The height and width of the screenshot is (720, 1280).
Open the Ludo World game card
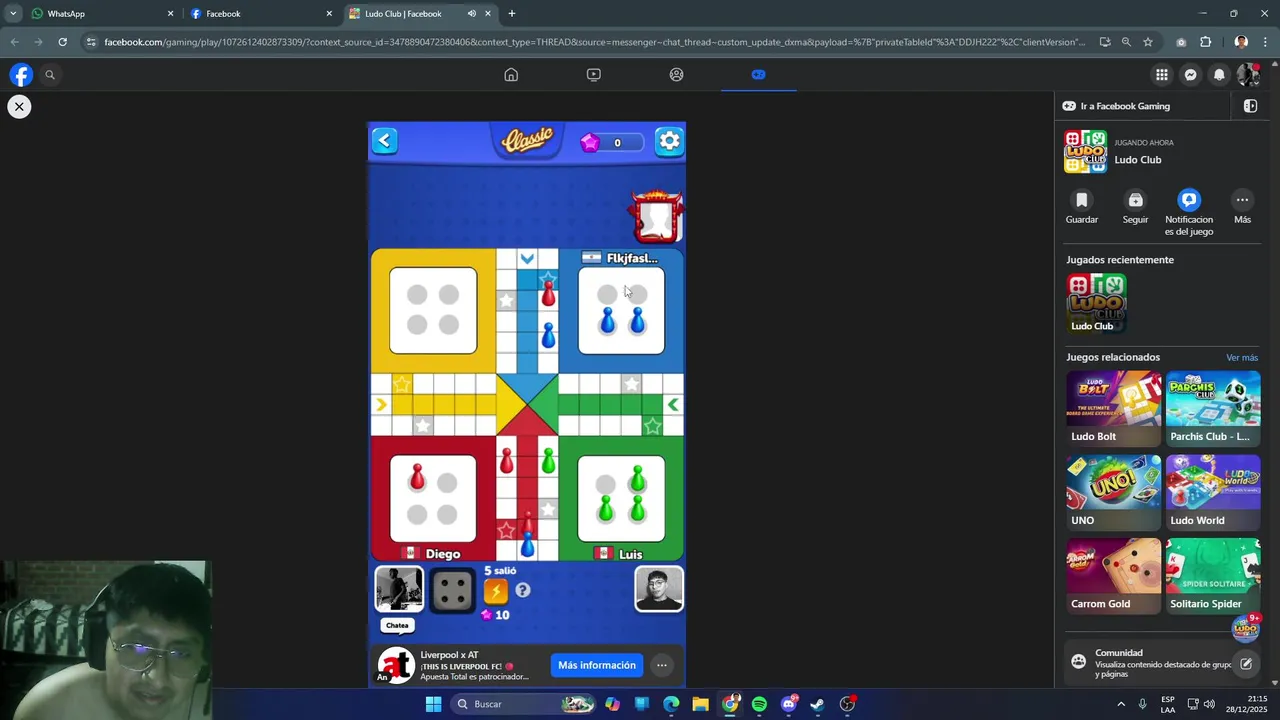coord(1213,492)
